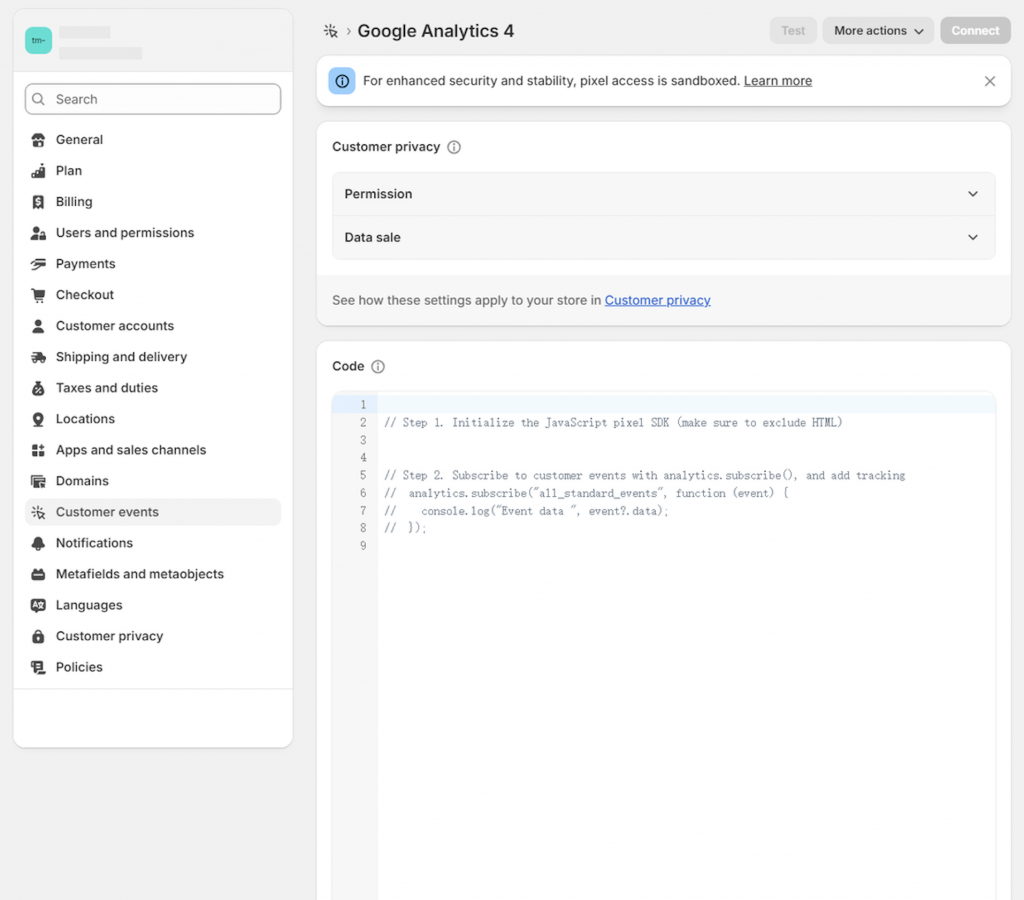The width and height of the screenshot is (1024, 900).
Task: Go to Plan settings
Action: [x=153, y=171]
